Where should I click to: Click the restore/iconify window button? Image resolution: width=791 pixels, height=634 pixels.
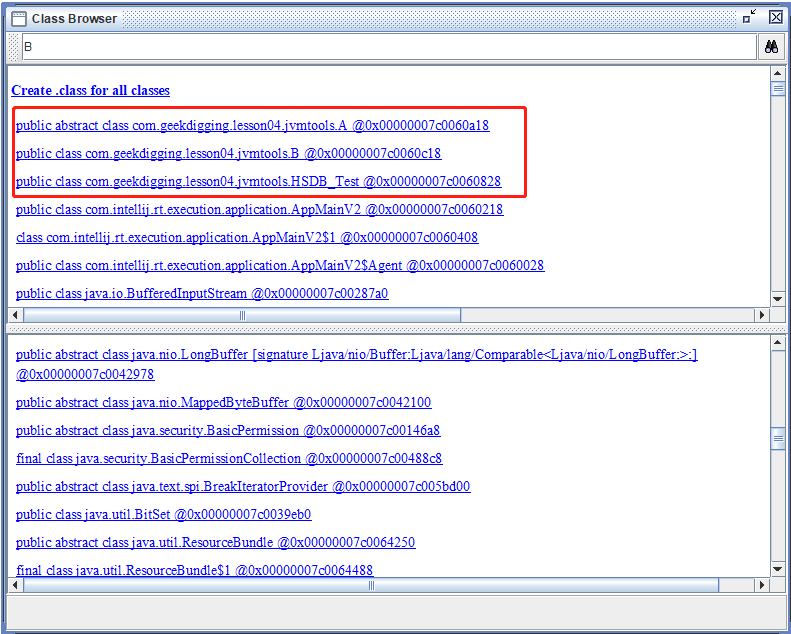pos(750,17)
